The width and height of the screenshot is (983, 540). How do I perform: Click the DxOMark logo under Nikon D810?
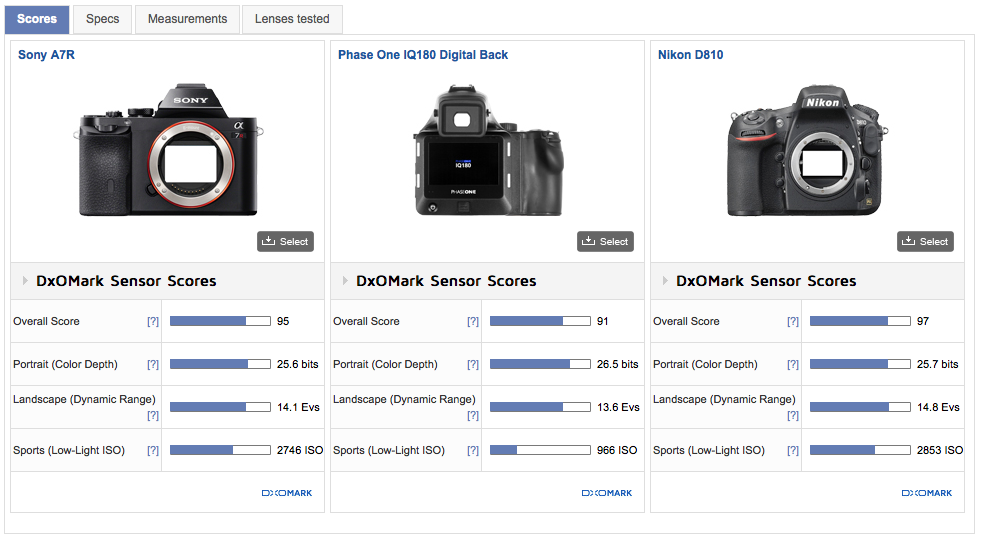click(x=927, y=493)
